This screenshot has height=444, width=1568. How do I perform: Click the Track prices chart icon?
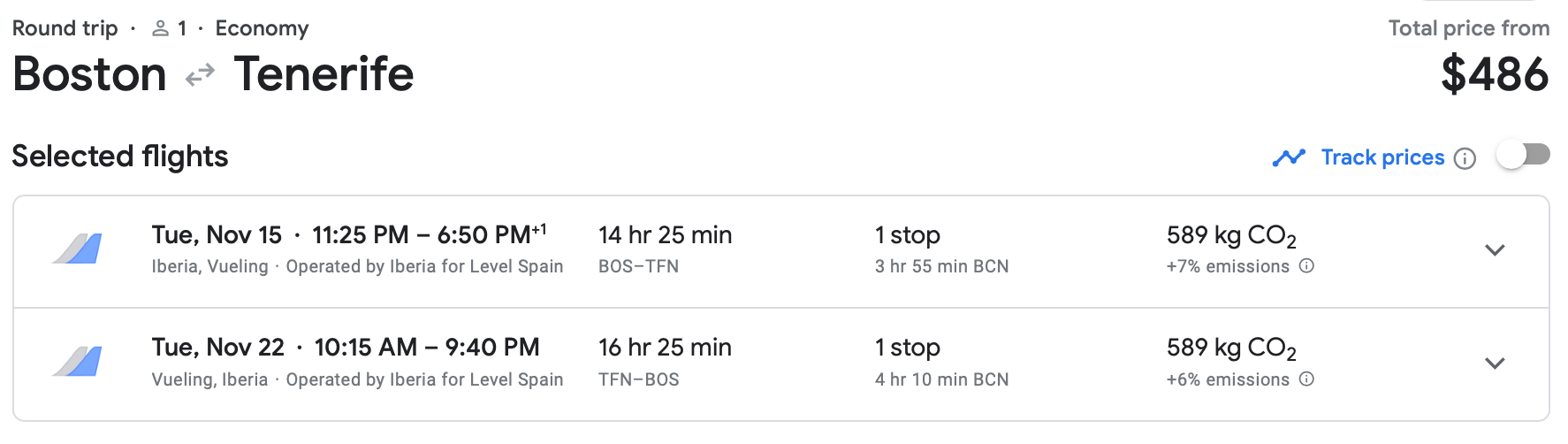tap(1288, 158)
